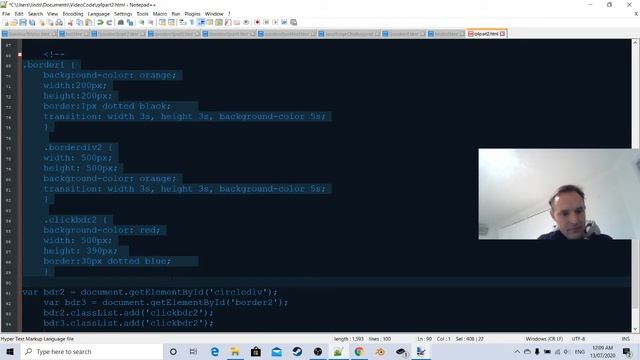This screenshot has height=360, width=640.
Task: Cut selection with the scissors icon
Action: [x=70, y=22]
